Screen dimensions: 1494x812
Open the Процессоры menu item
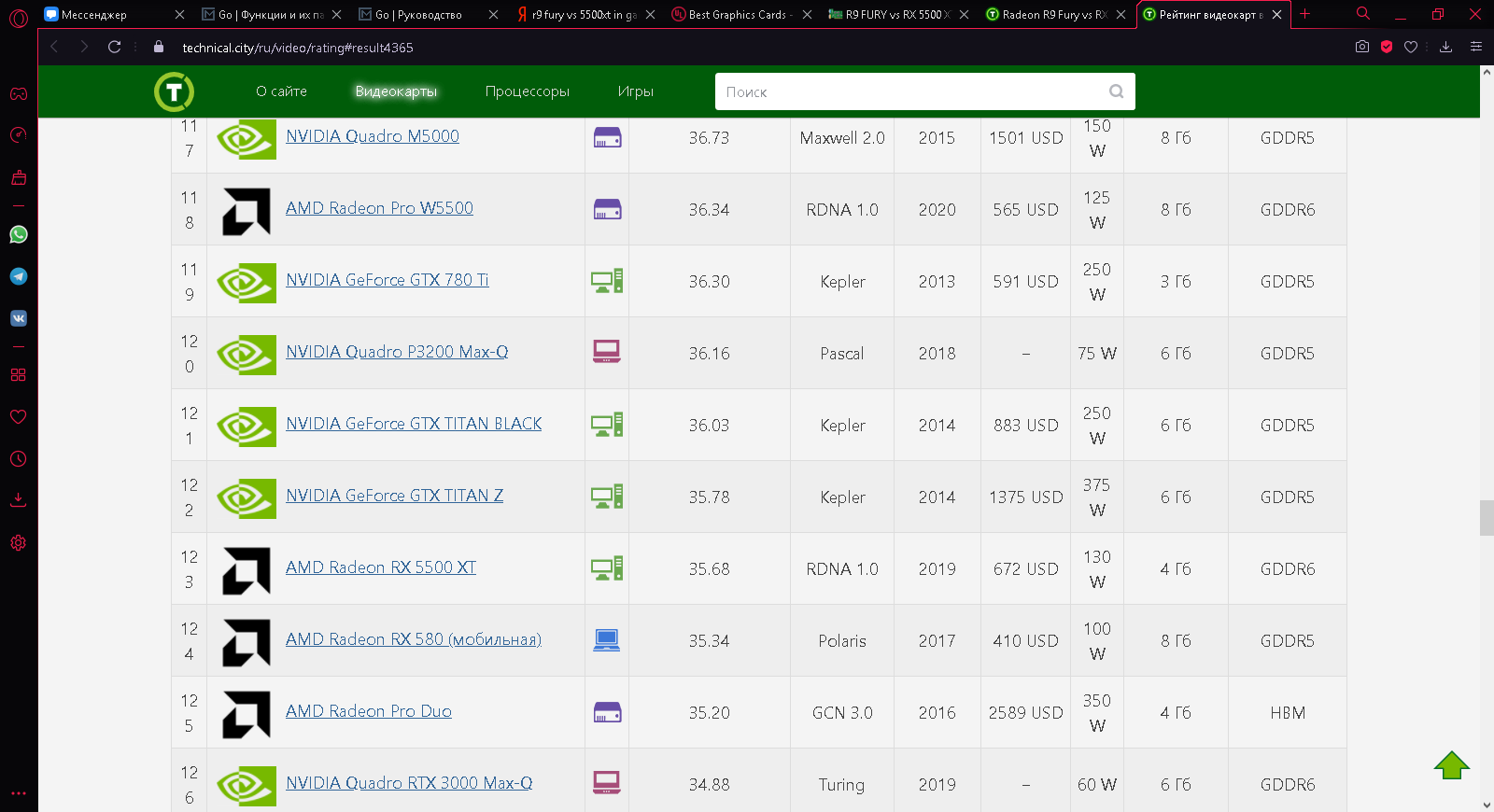[x=527, y=91]
